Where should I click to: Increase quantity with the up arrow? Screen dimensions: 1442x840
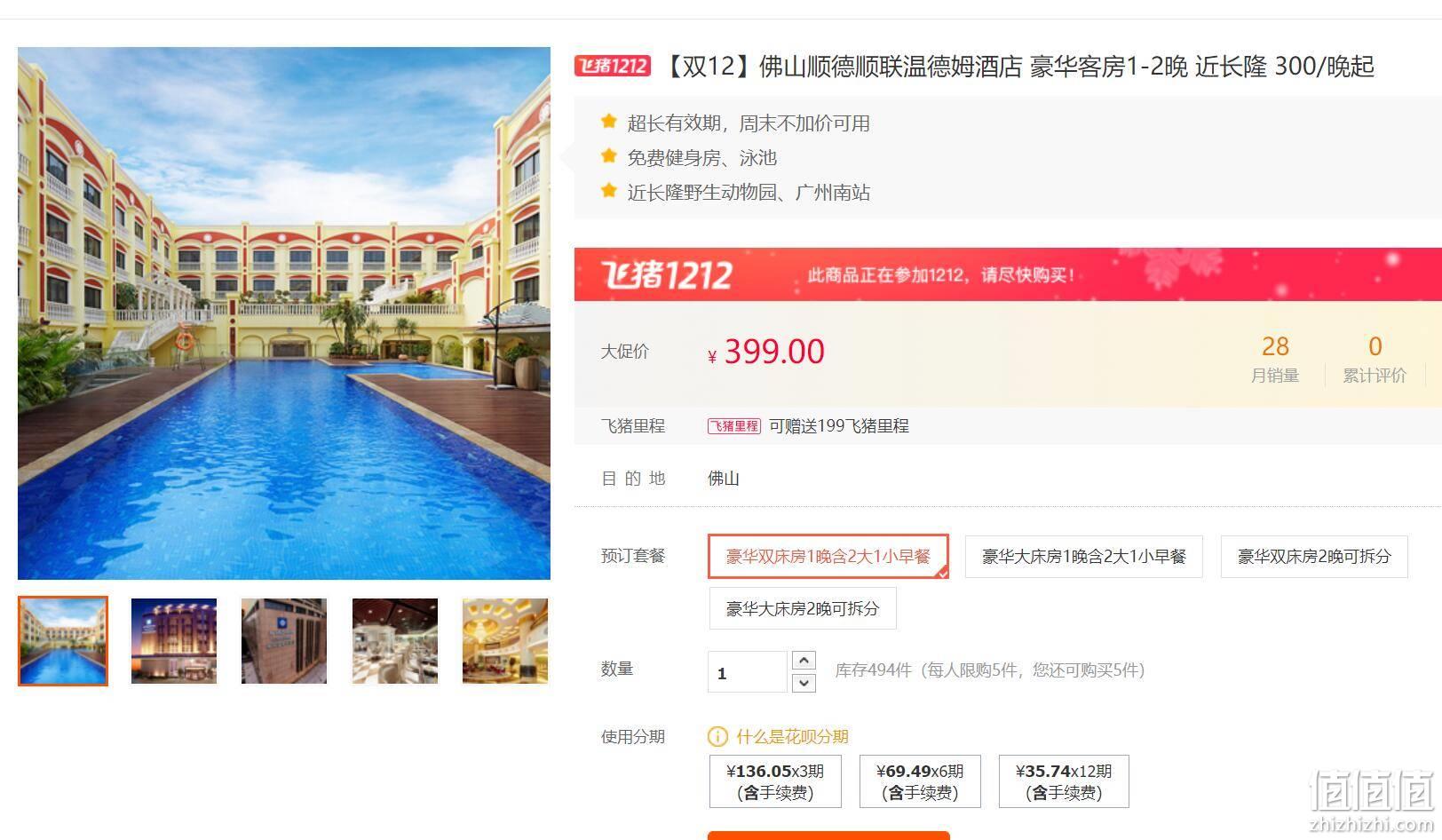coord(803,661)
